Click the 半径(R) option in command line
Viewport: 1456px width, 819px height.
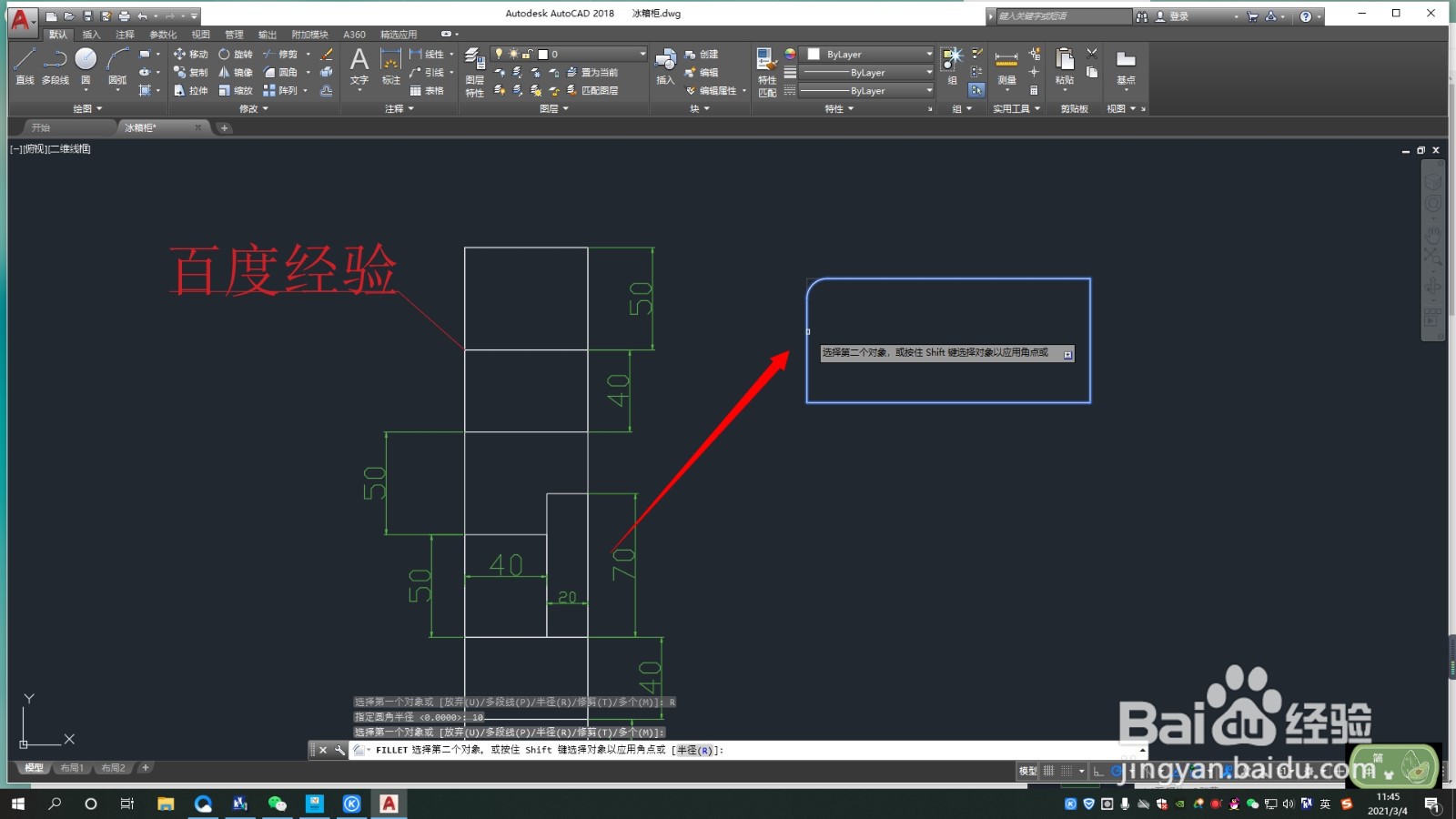tap(694, 751)
